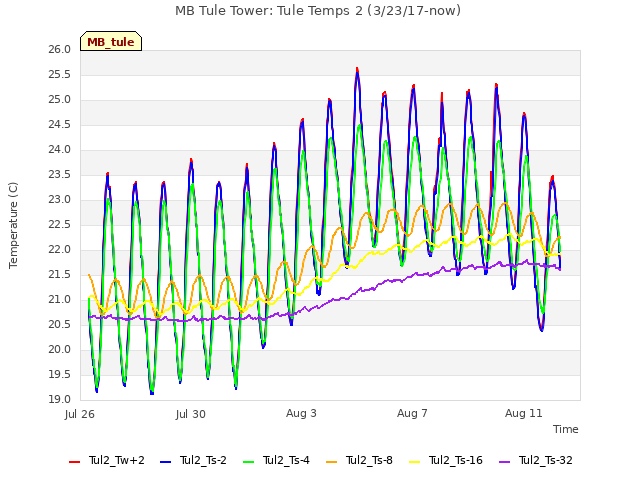Click the 20.0 y-axis tick label
This screenshot has width=640, height=480.
(60, 350)
